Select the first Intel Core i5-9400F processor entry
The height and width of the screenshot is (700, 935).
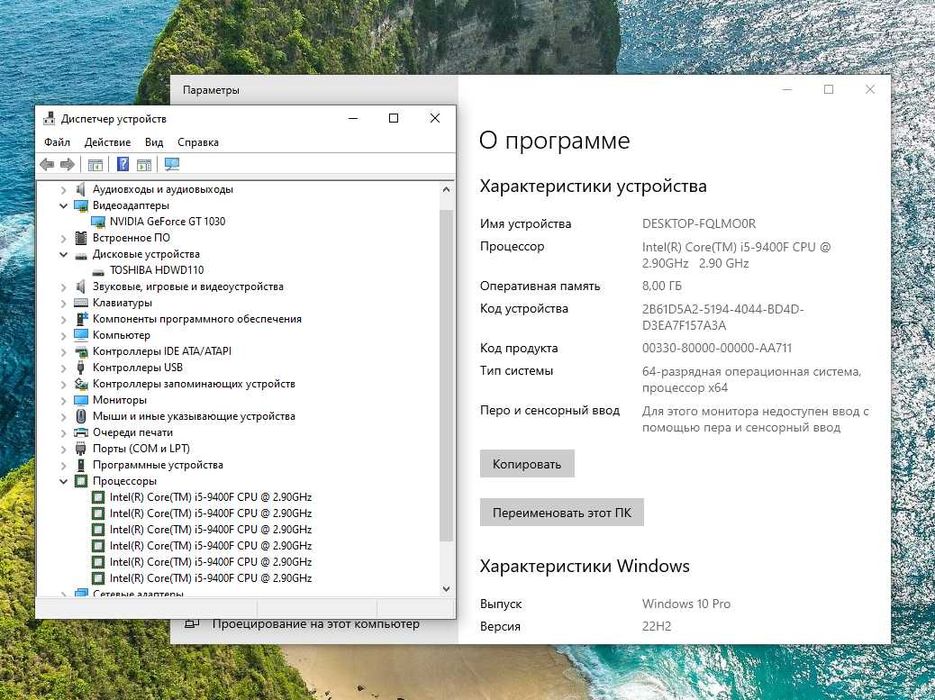(210, 497)
